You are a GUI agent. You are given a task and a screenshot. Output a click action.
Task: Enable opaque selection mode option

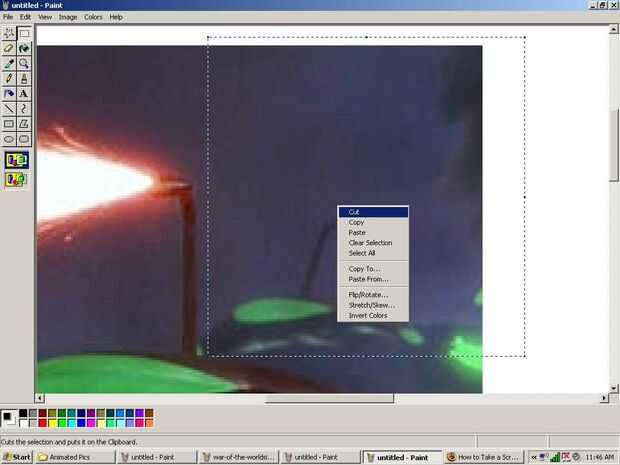point(16,160)
